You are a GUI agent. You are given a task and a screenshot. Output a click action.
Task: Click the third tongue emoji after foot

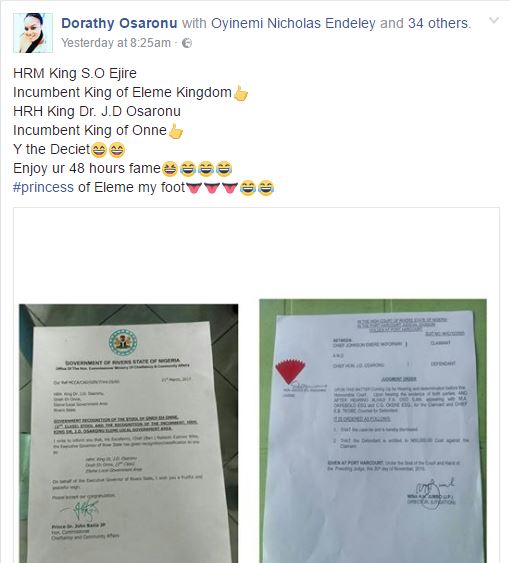pos(230,187)
